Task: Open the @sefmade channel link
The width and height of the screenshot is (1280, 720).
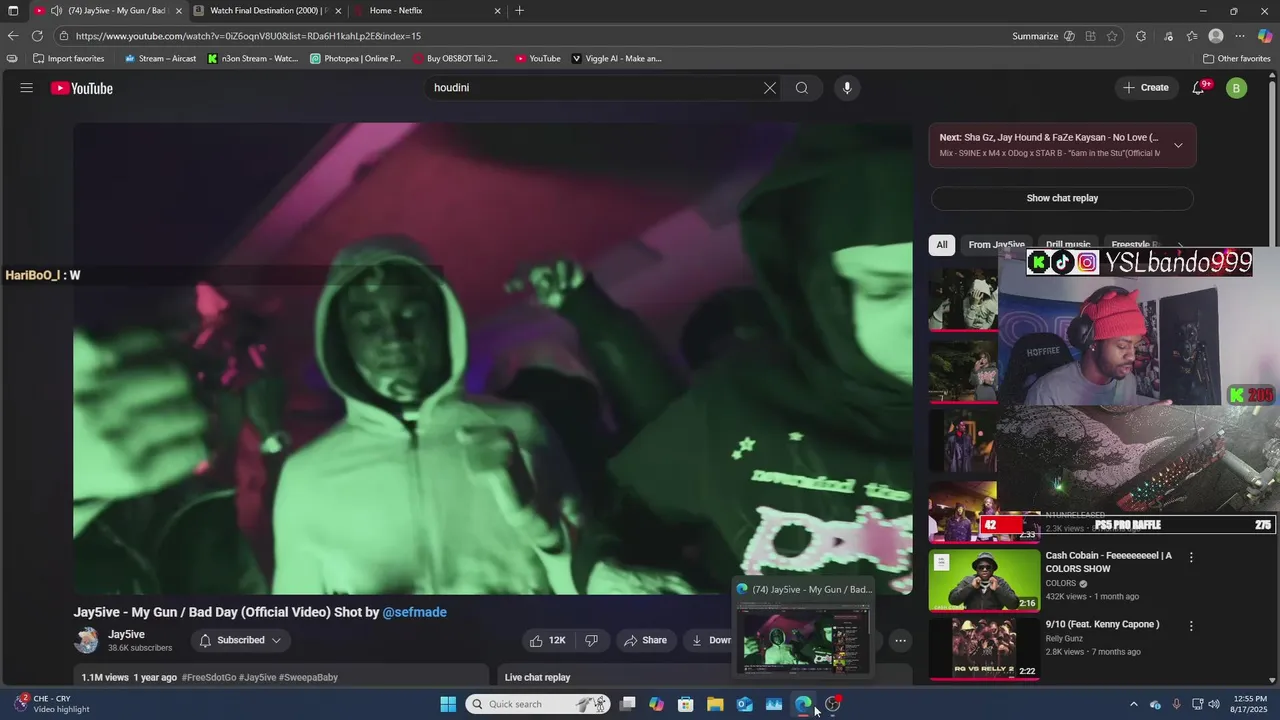Action: 415,612
